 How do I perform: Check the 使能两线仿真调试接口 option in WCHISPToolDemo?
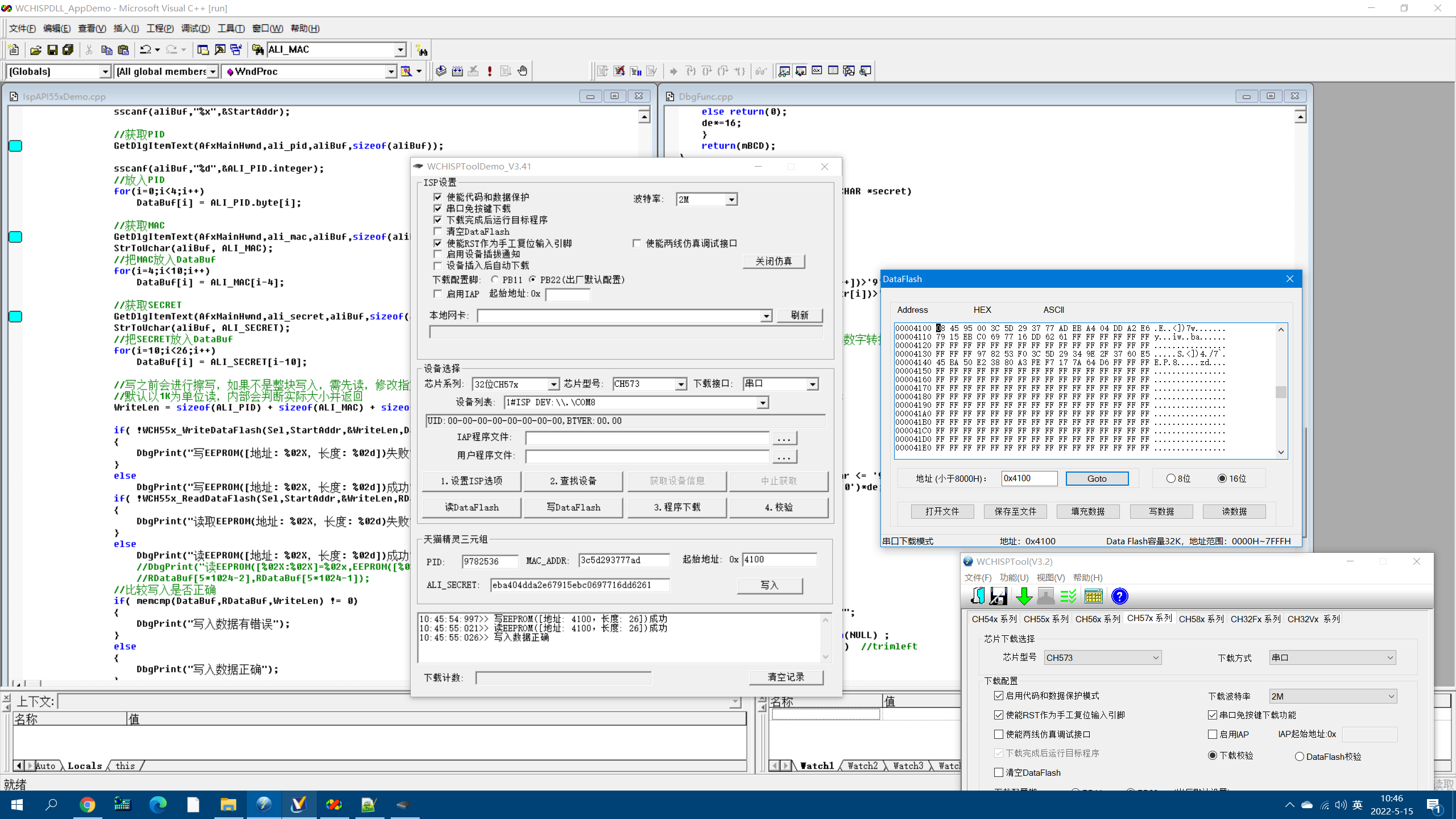click(636, 243)
